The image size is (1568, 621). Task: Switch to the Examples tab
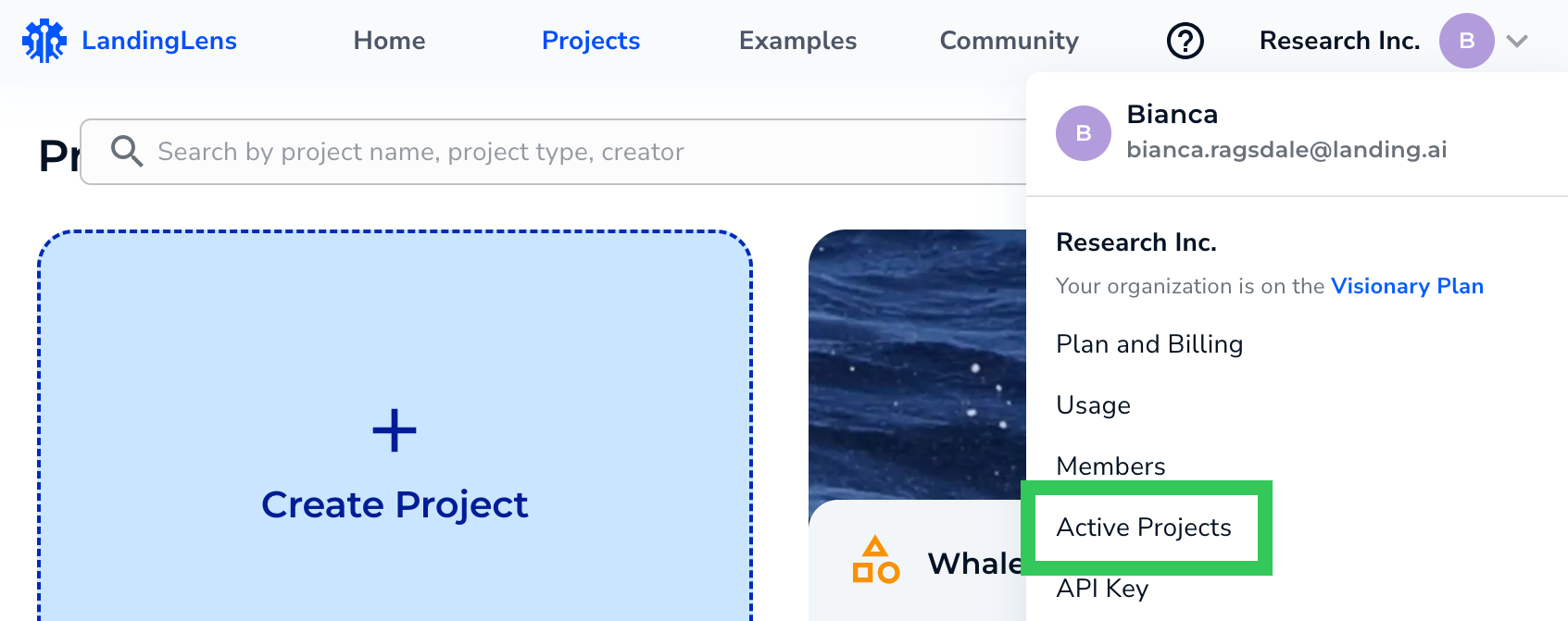(797, 41)
